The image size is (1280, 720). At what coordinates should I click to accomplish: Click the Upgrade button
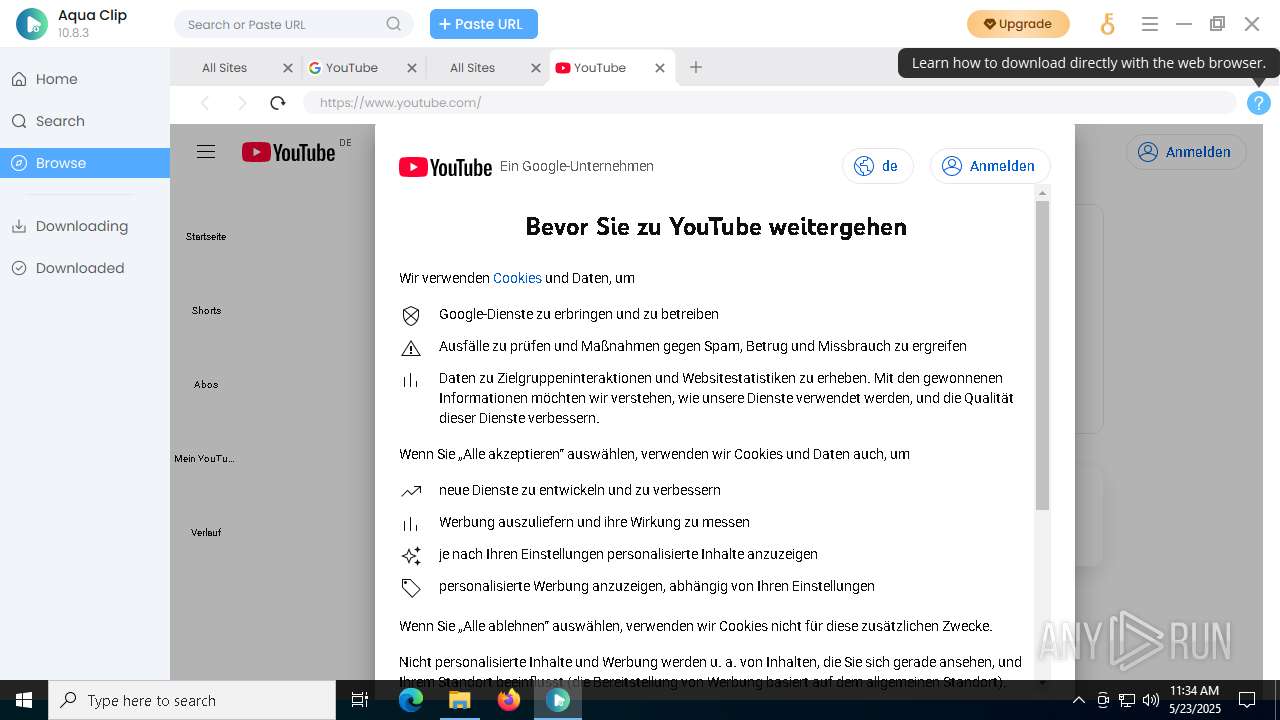click(1018, 24)
